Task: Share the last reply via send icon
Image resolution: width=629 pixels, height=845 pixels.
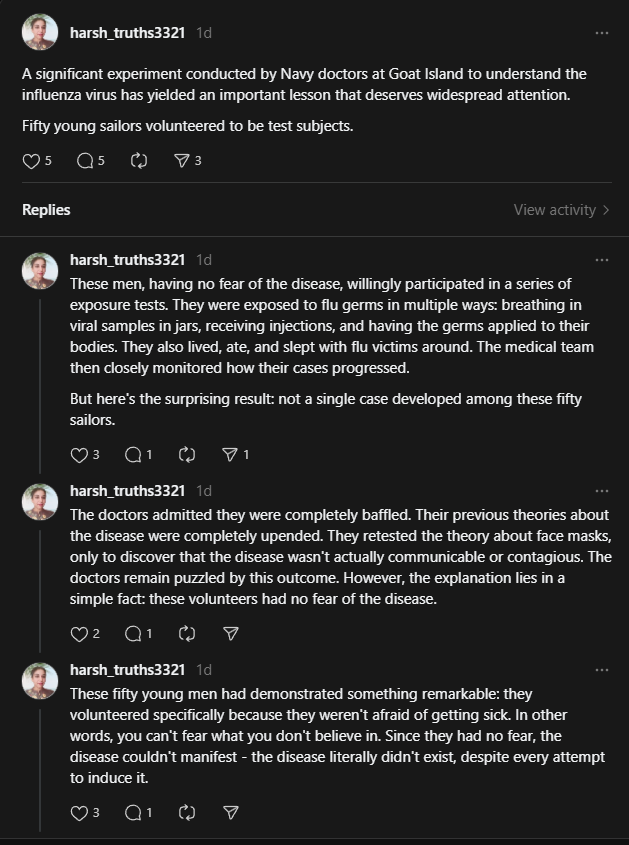Action: pos(231,813)
